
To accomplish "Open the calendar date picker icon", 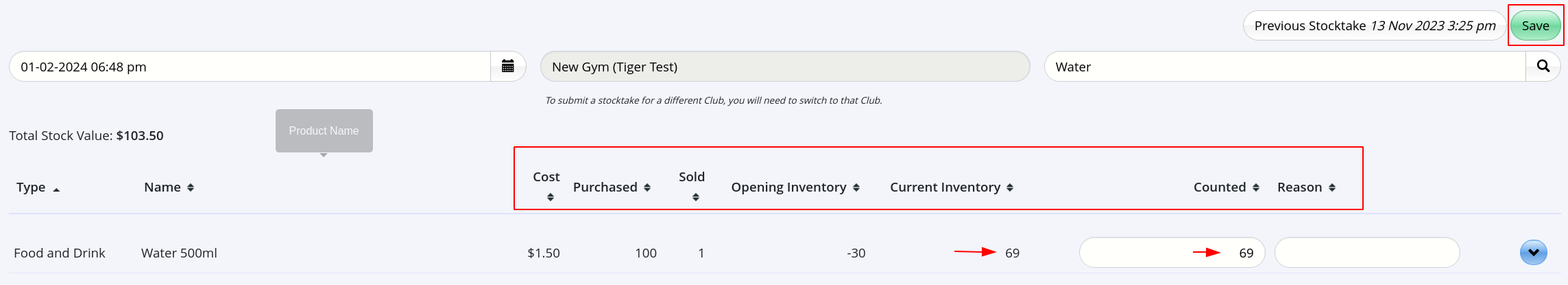I will pos(508,67).
